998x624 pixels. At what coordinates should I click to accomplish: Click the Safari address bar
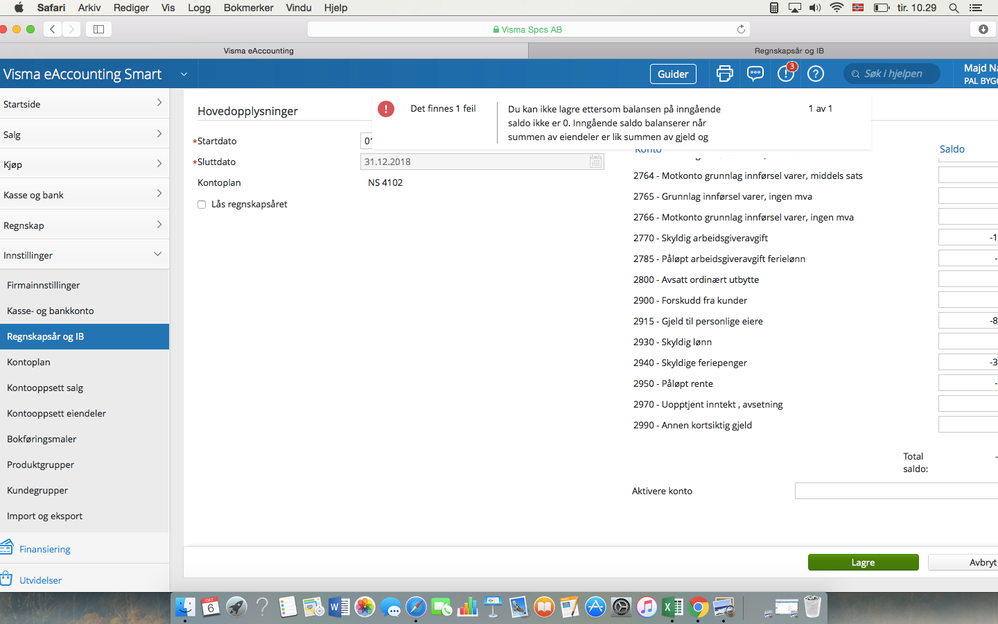[x=528, y=29]
